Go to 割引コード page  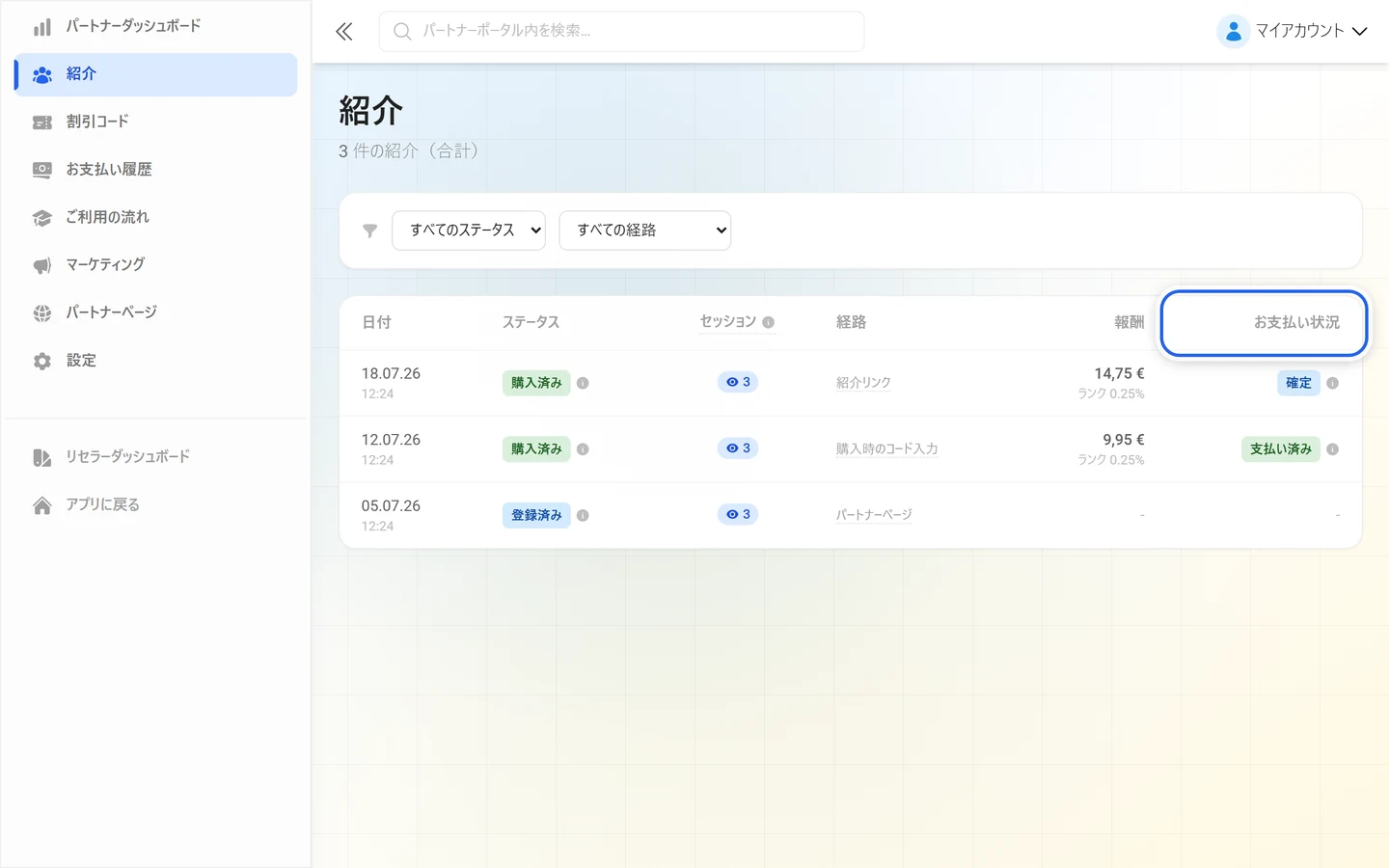click(156, 122)
